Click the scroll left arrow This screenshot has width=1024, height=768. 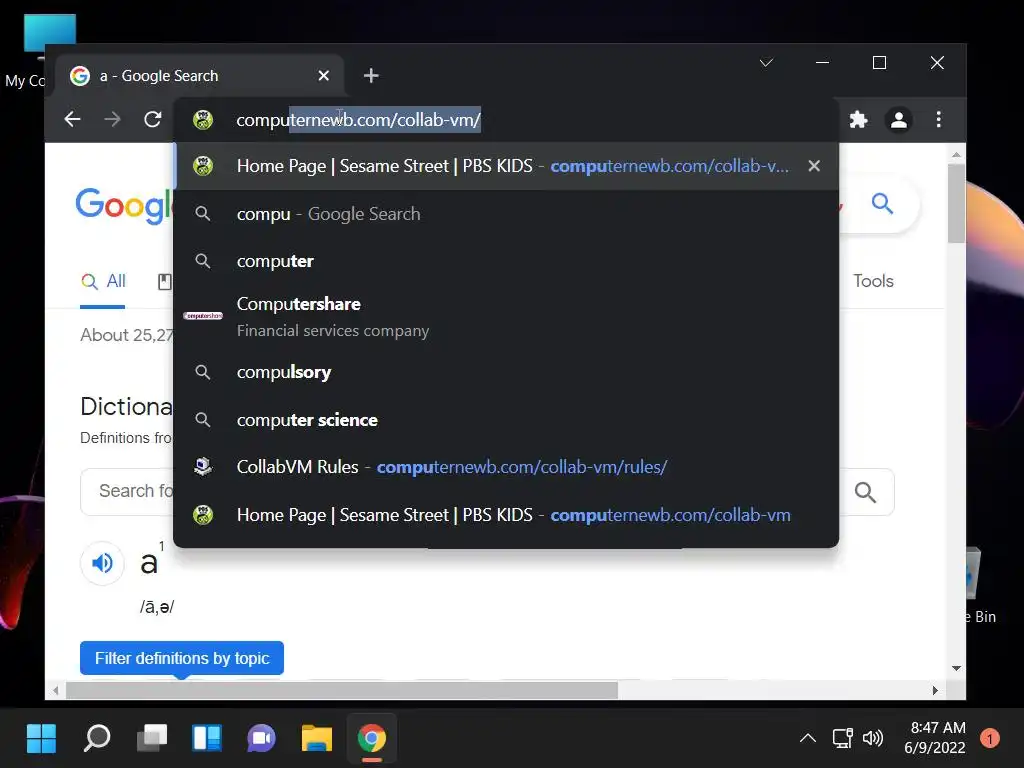point(56,690)
